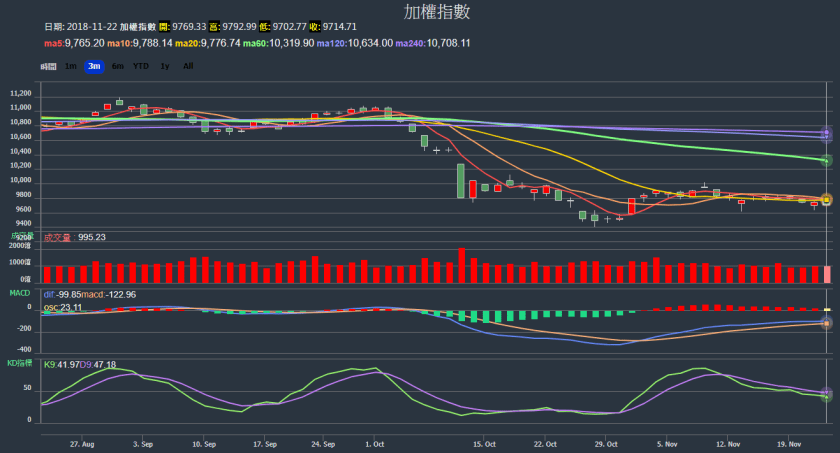Click the 3. Sep date axis label
The image size is (840, 453).
[x=142, y=441]
